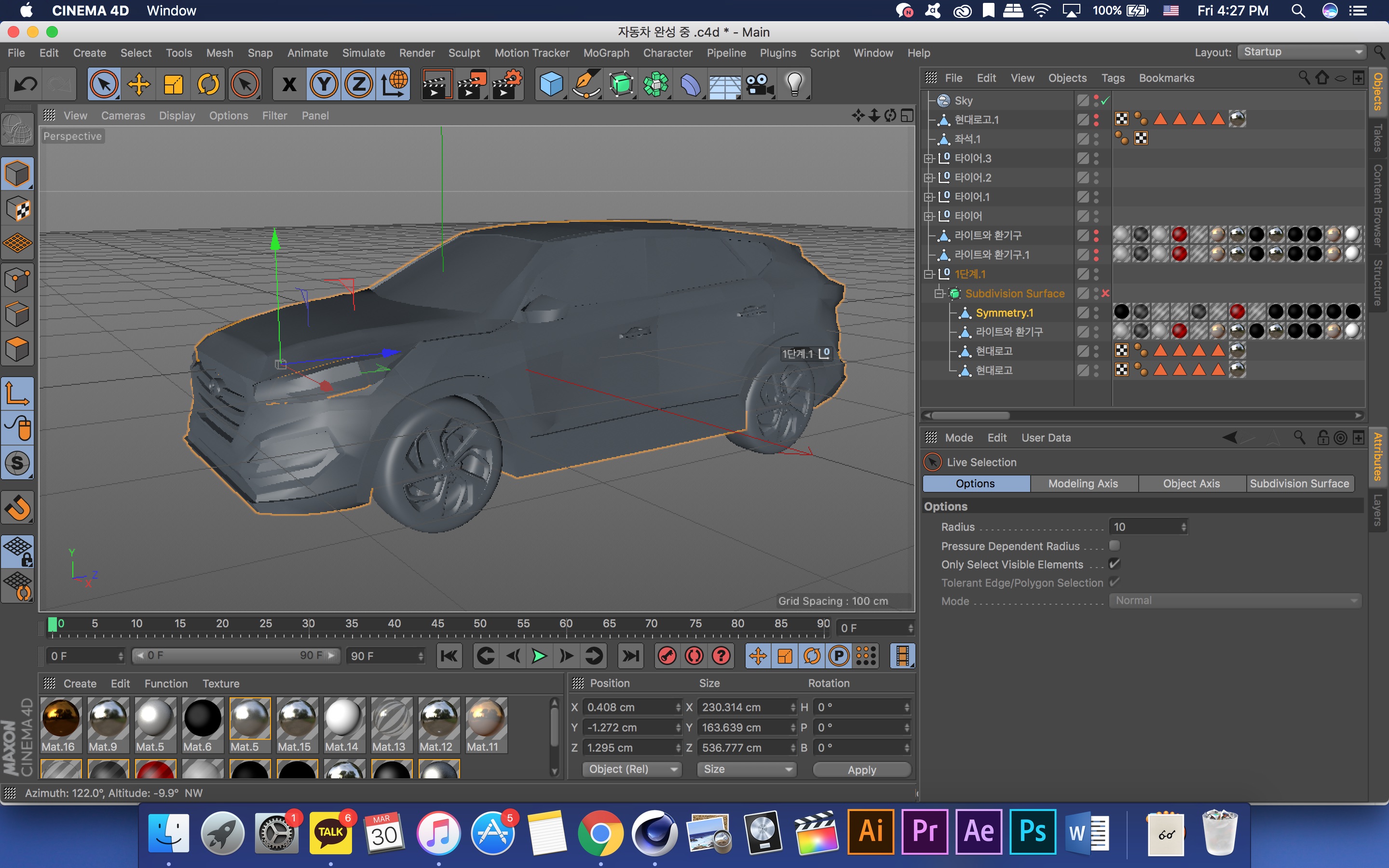Screen dimensions: 1389x868
Task: Switch to Polygons mode
Action: (18, 349)
